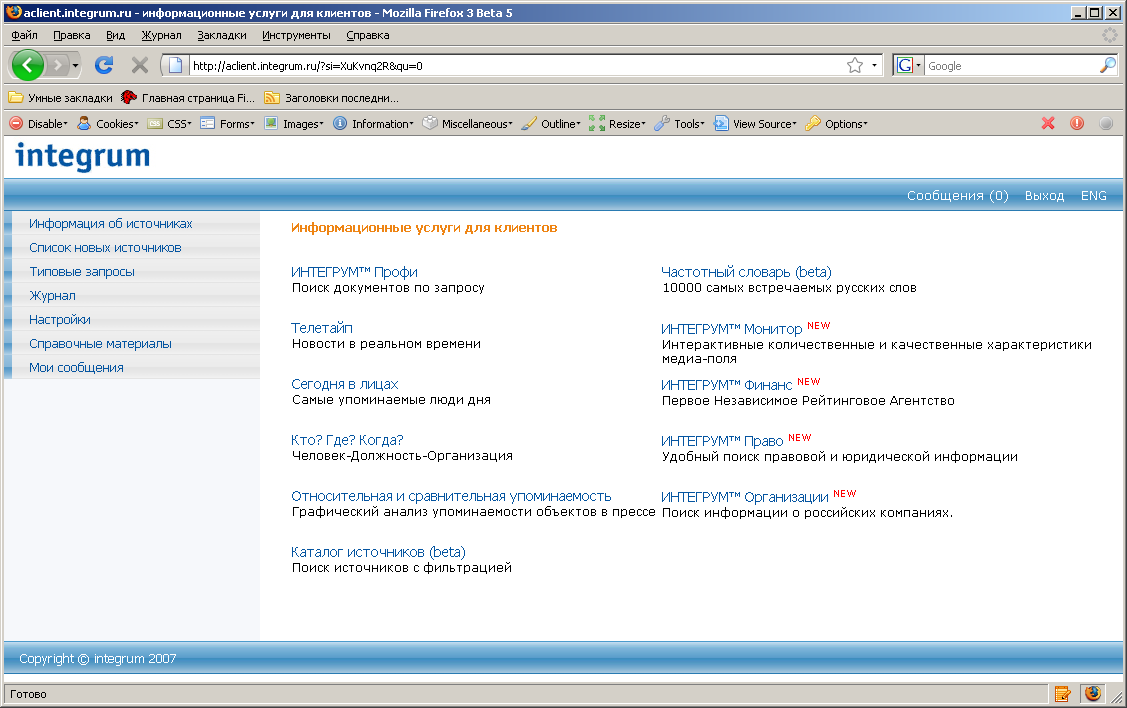This screenshot has width=1127, height=708.
Task: Go back with the green Back arrow
Action: pos(27,65)
